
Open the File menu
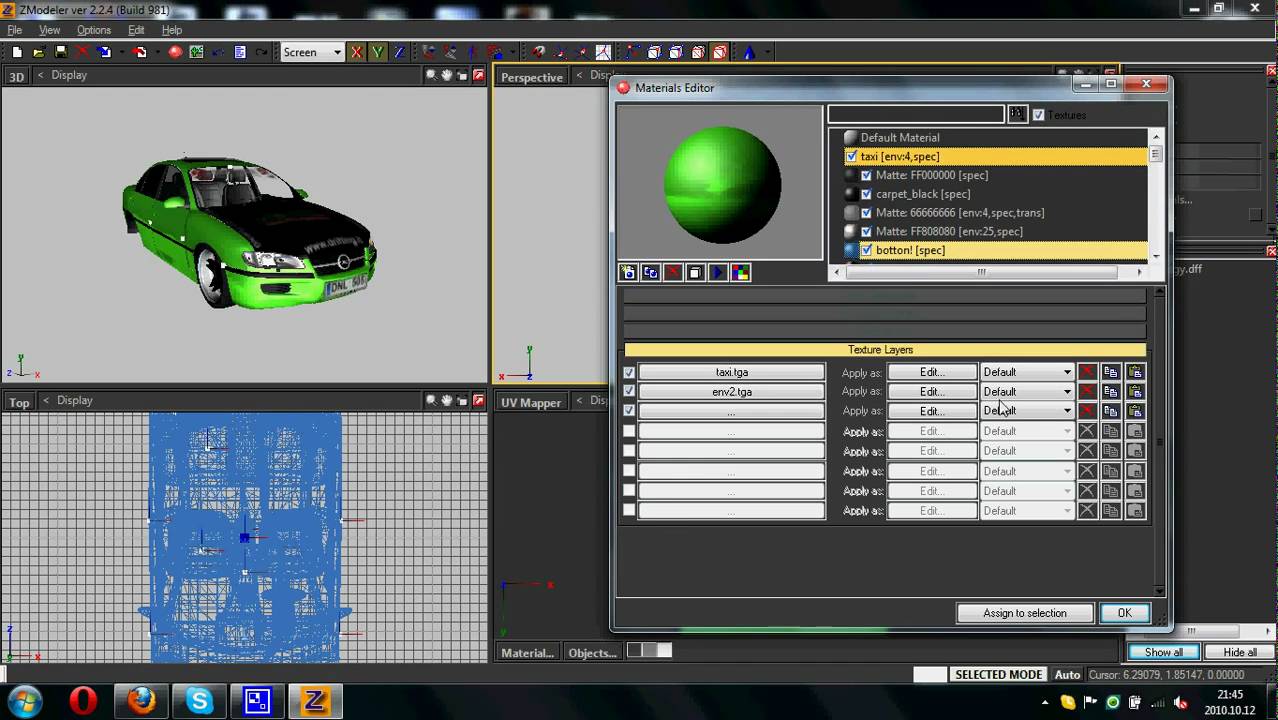click(14, 30)
